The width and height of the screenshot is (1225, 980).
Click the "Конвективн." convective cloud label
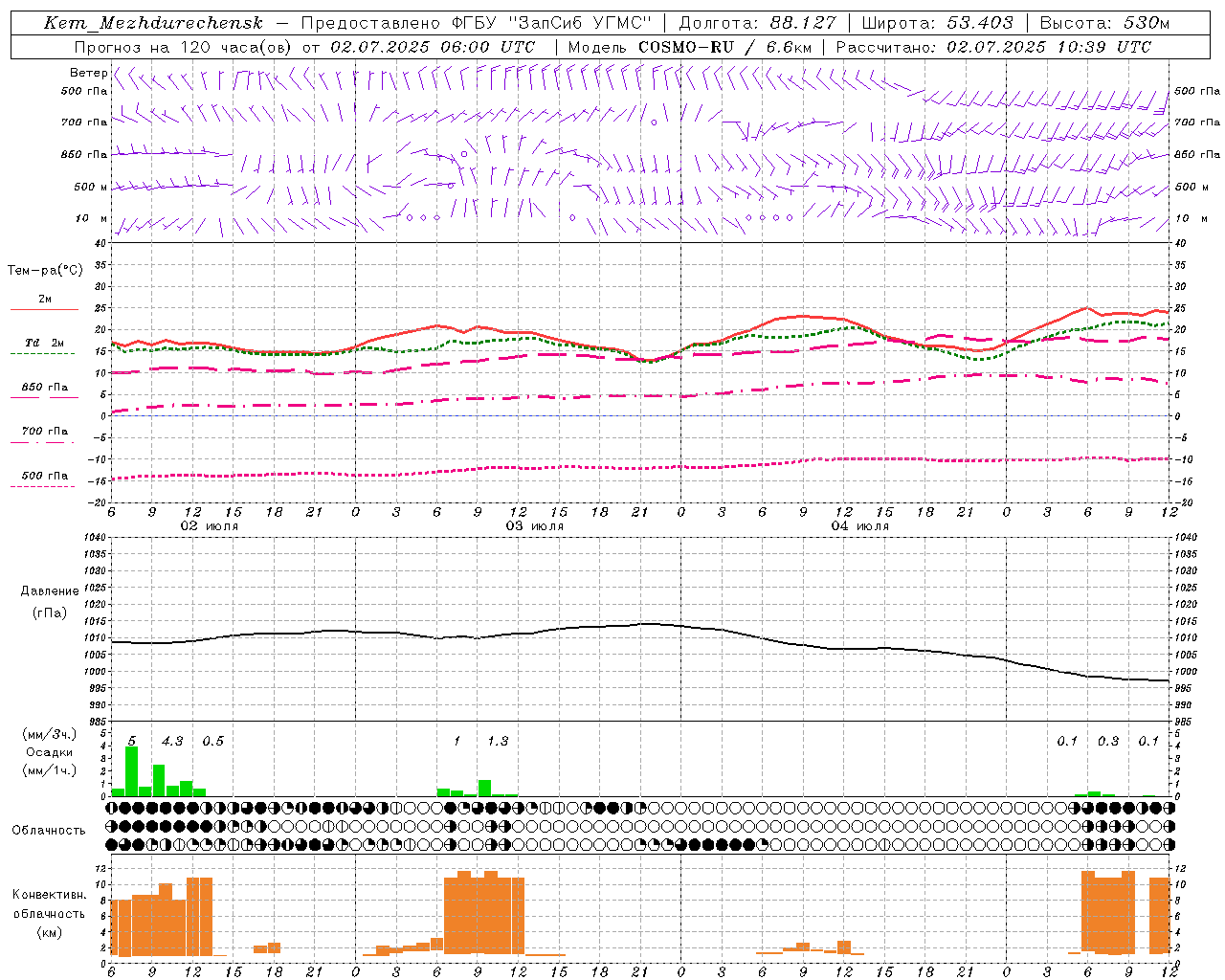pos(50,895)
